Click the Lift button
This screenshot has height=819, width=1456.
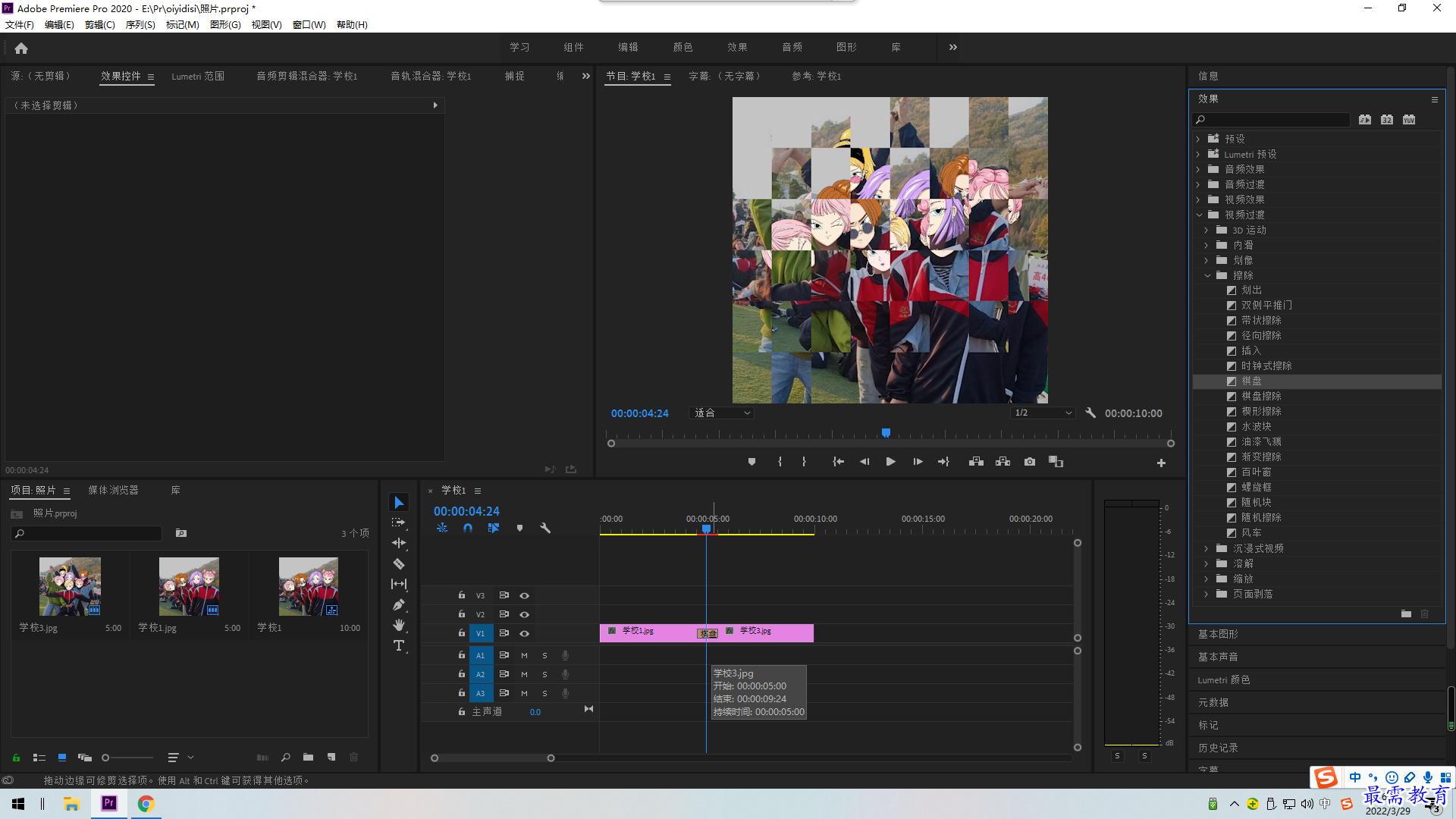[976, 462]
